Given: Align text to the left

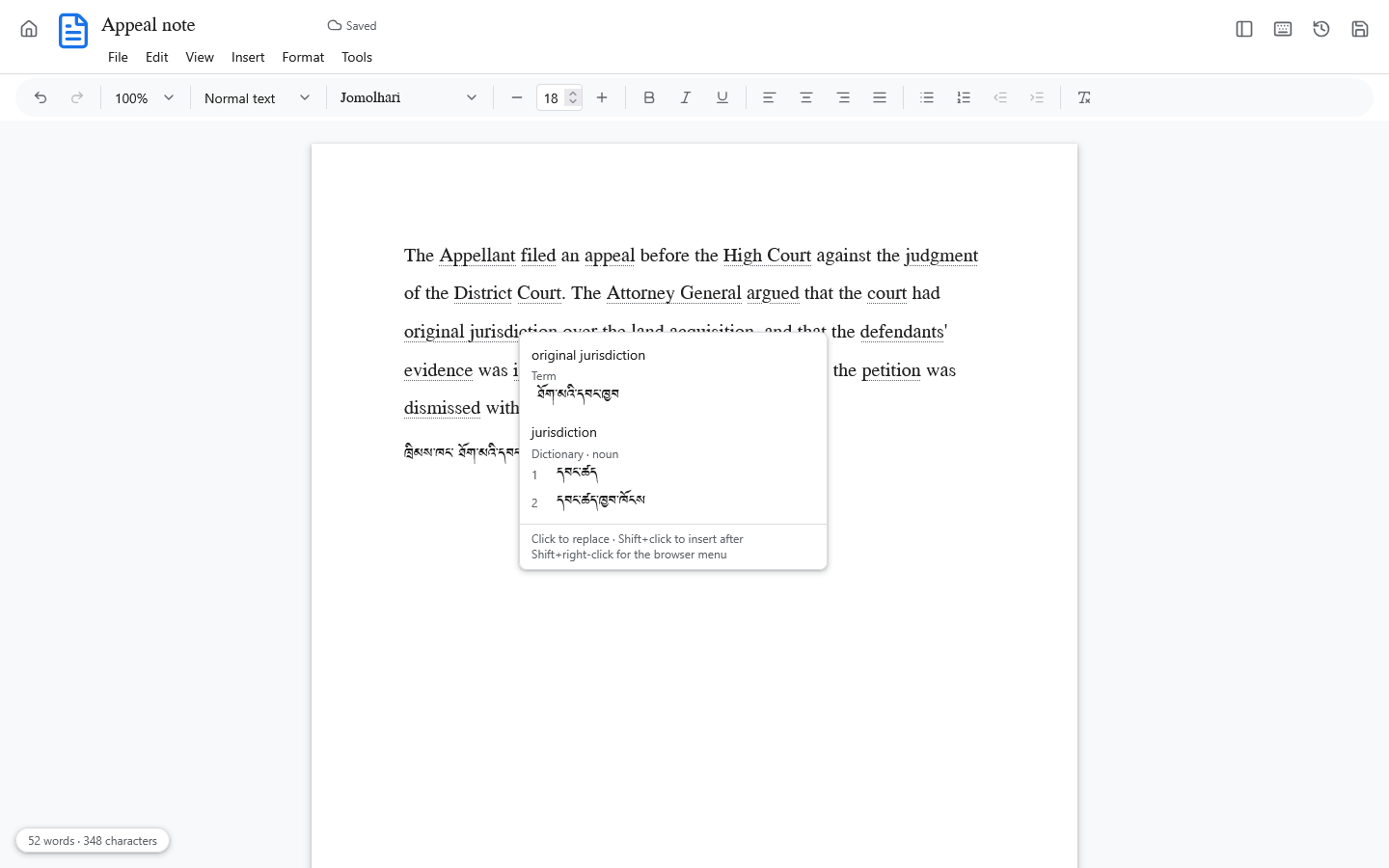Looking at the screenshot, I should coord(770,97).
